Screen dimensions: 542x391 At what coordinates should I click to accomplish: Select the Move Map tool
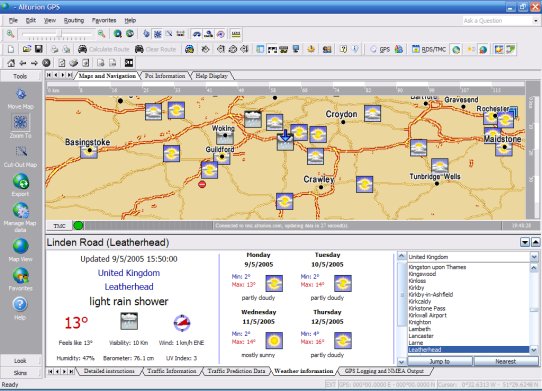[x=20, y=98]
